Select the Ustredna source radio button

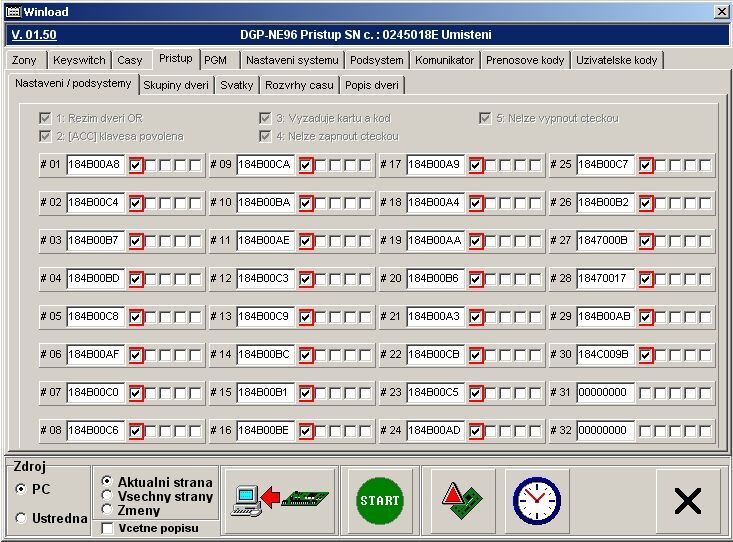pyautogui.click(x=22, y=518)
